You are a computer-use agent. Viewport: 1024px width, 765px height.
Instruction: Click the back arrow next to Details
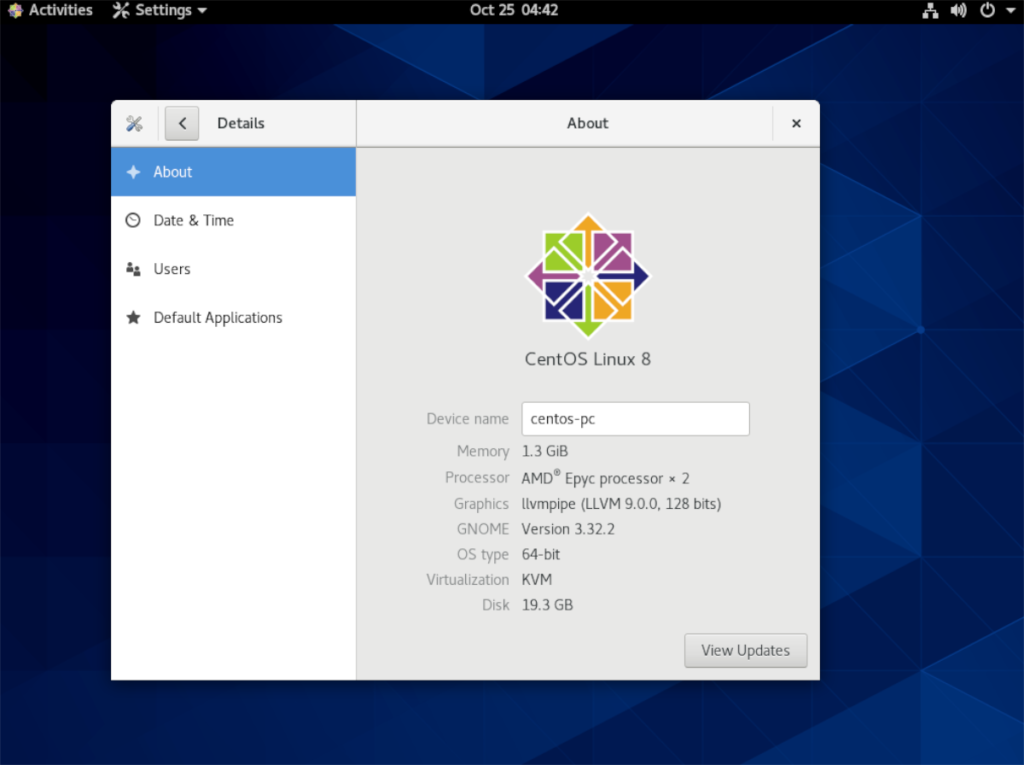click(181, 123)
